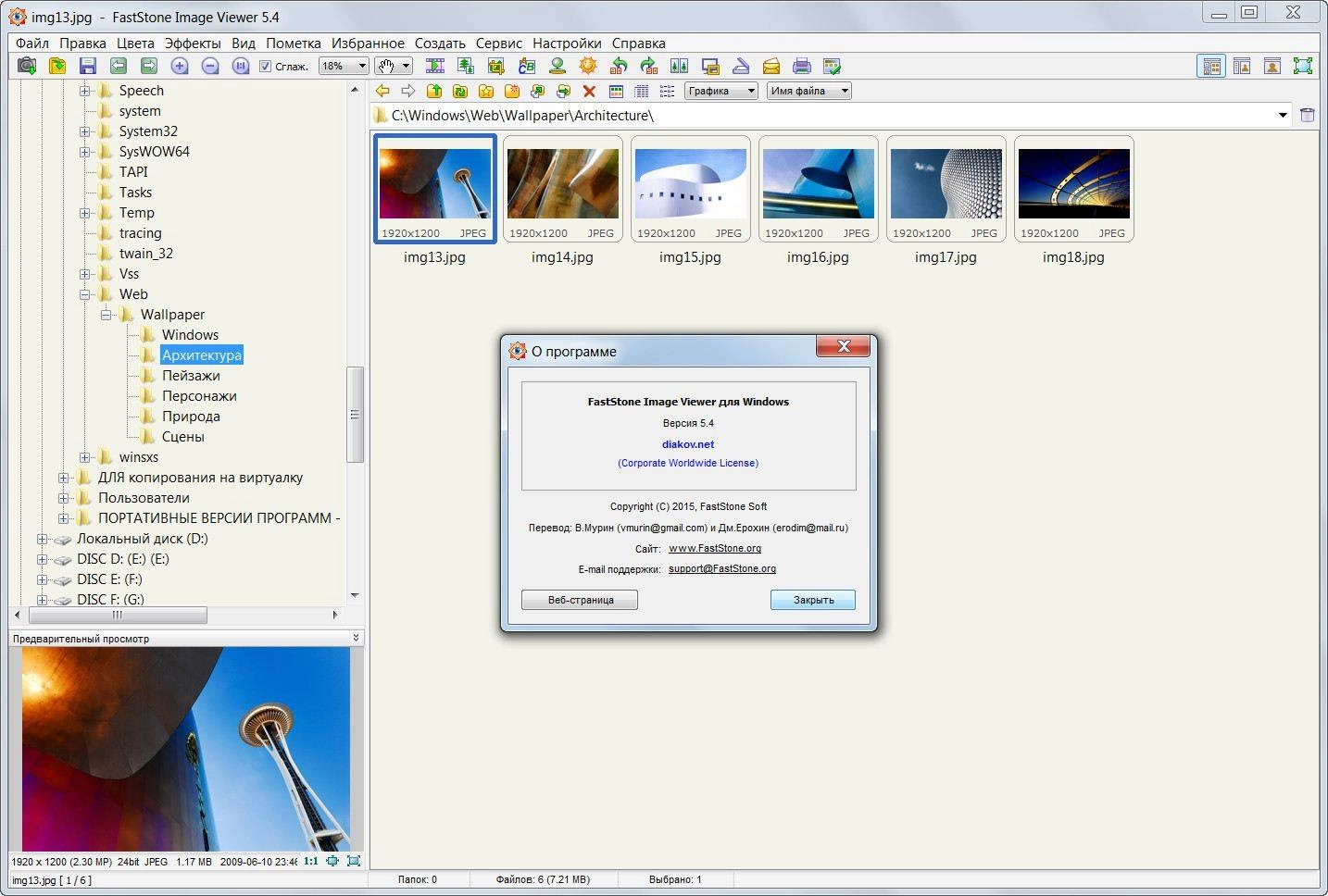Screen dimensions: 1328x896
Task: Open the Цвета menu
Action: pos(135,43)
